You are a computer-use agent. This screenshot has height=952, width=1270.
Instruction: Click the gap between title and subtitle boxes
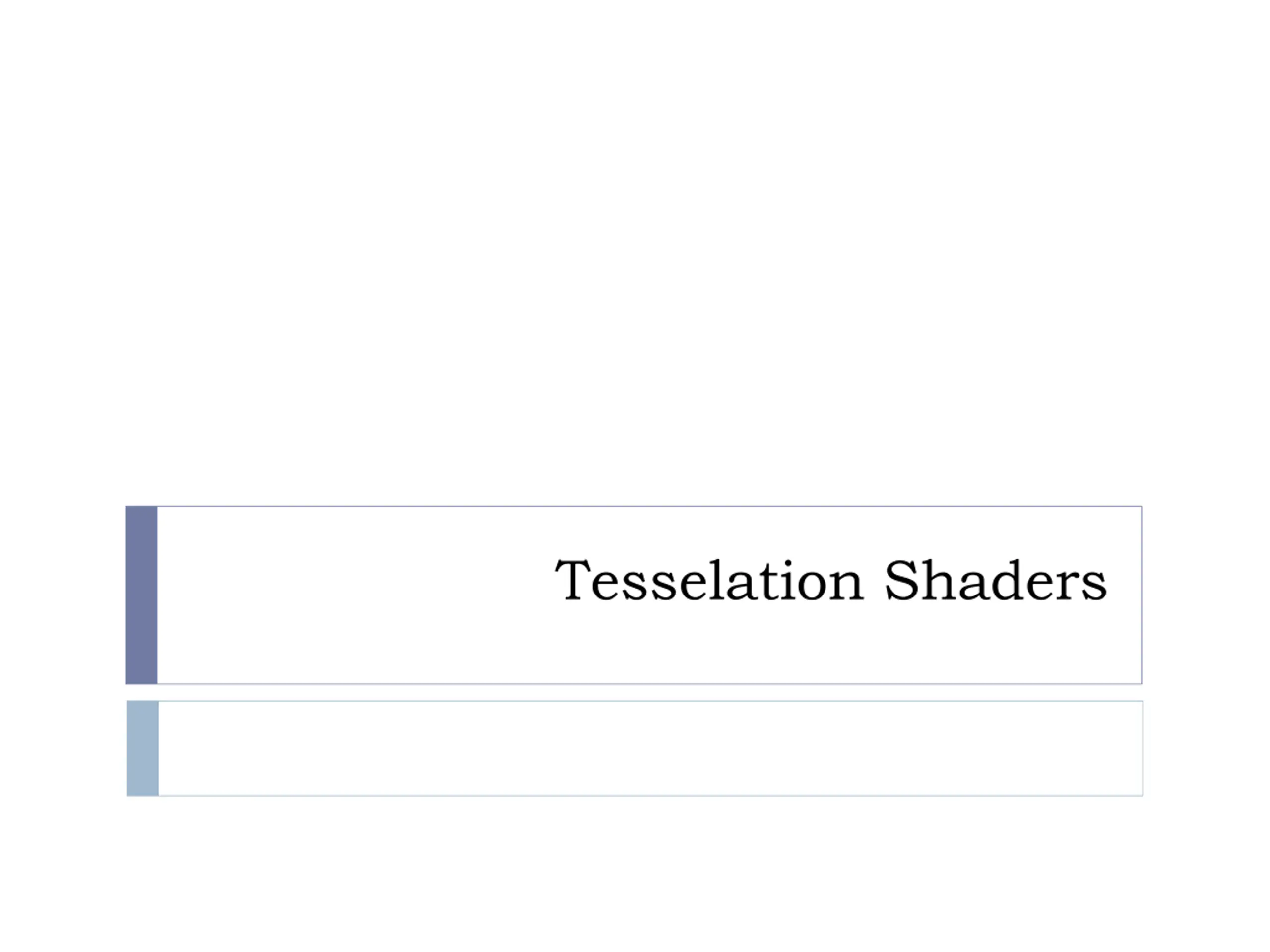pos(635,692)
